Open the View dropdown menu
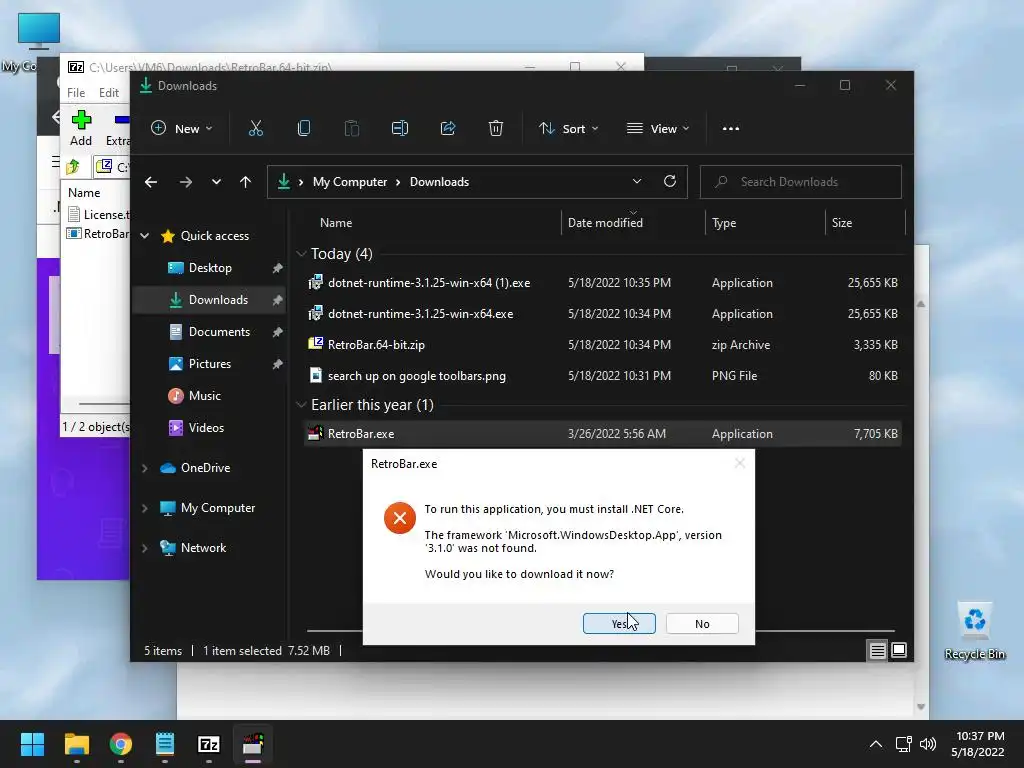The width and height of the screenshot is (1024, 768). pos(658,129)
